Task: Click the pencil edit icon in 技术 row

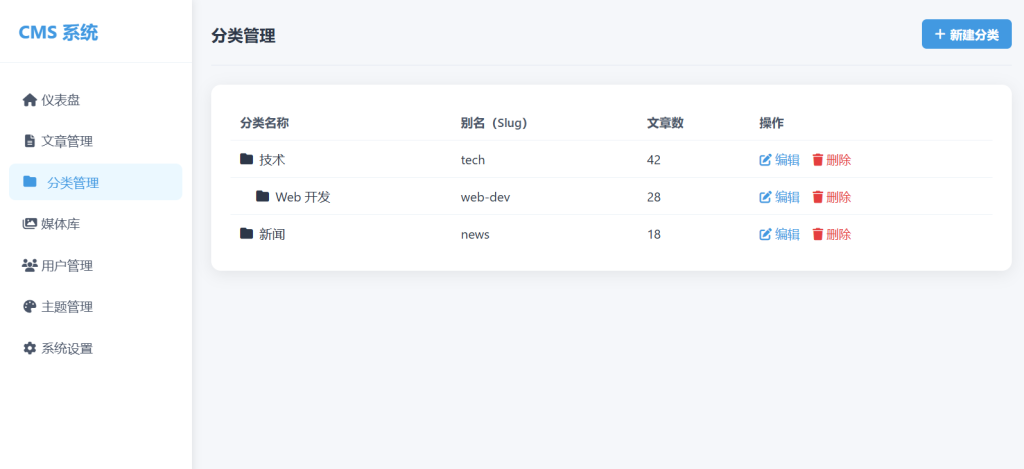Action: [x=766, y=160]
